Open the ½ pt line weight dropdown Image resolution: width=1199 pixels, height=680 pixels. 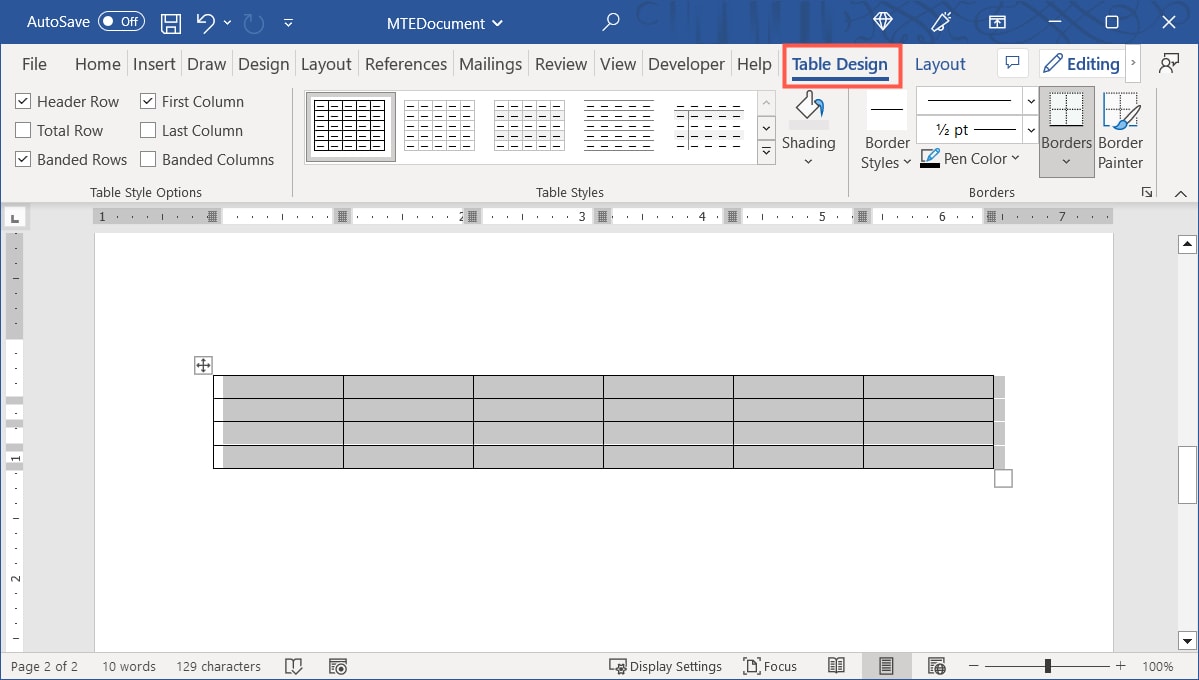pyautogui.click(x=1030, y=129)
